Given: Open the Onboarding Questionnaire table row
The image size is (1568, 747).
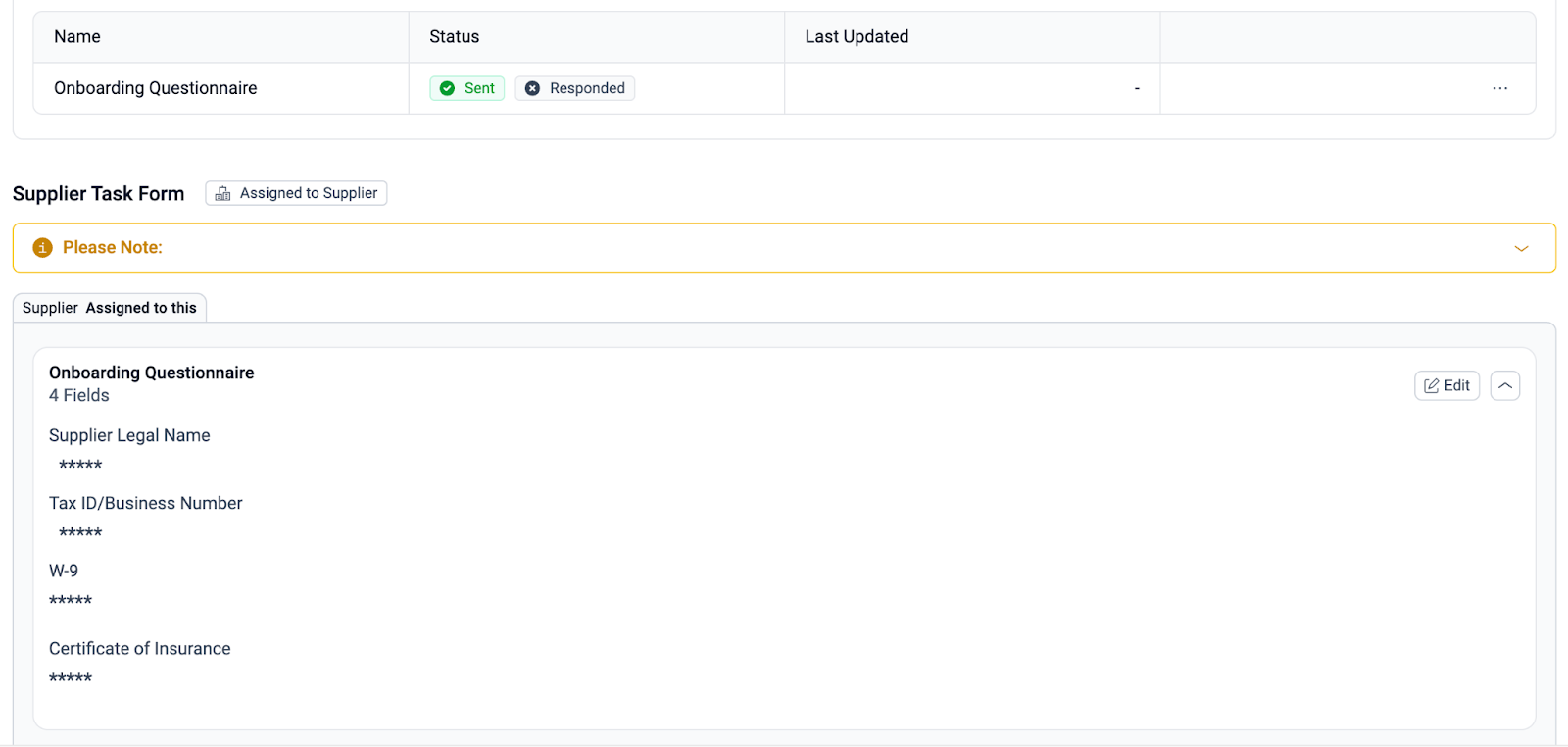Looking at the screenshot, I should [156, 88].
